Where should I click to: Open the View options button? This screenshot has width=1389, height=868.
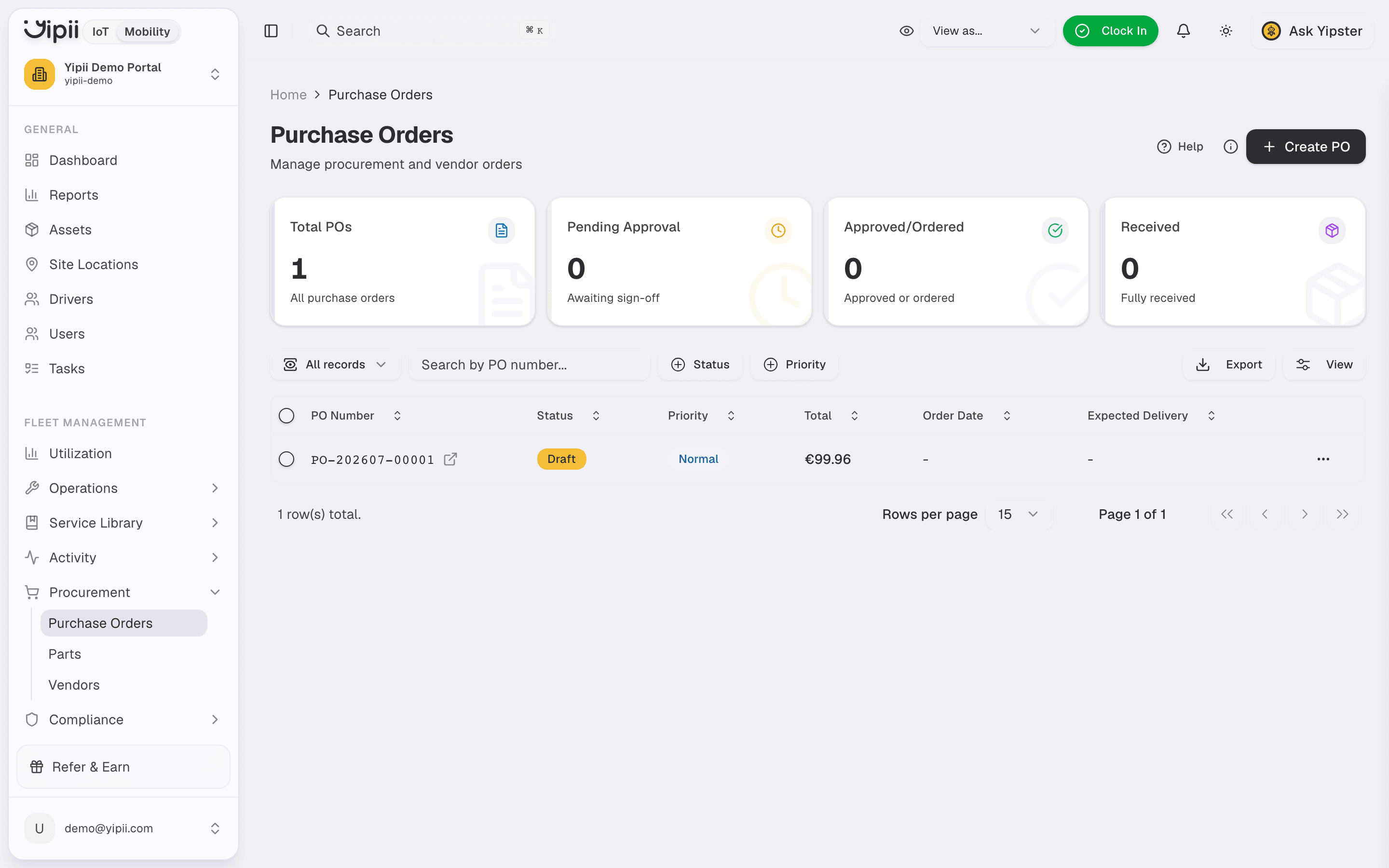point(1323,365)
